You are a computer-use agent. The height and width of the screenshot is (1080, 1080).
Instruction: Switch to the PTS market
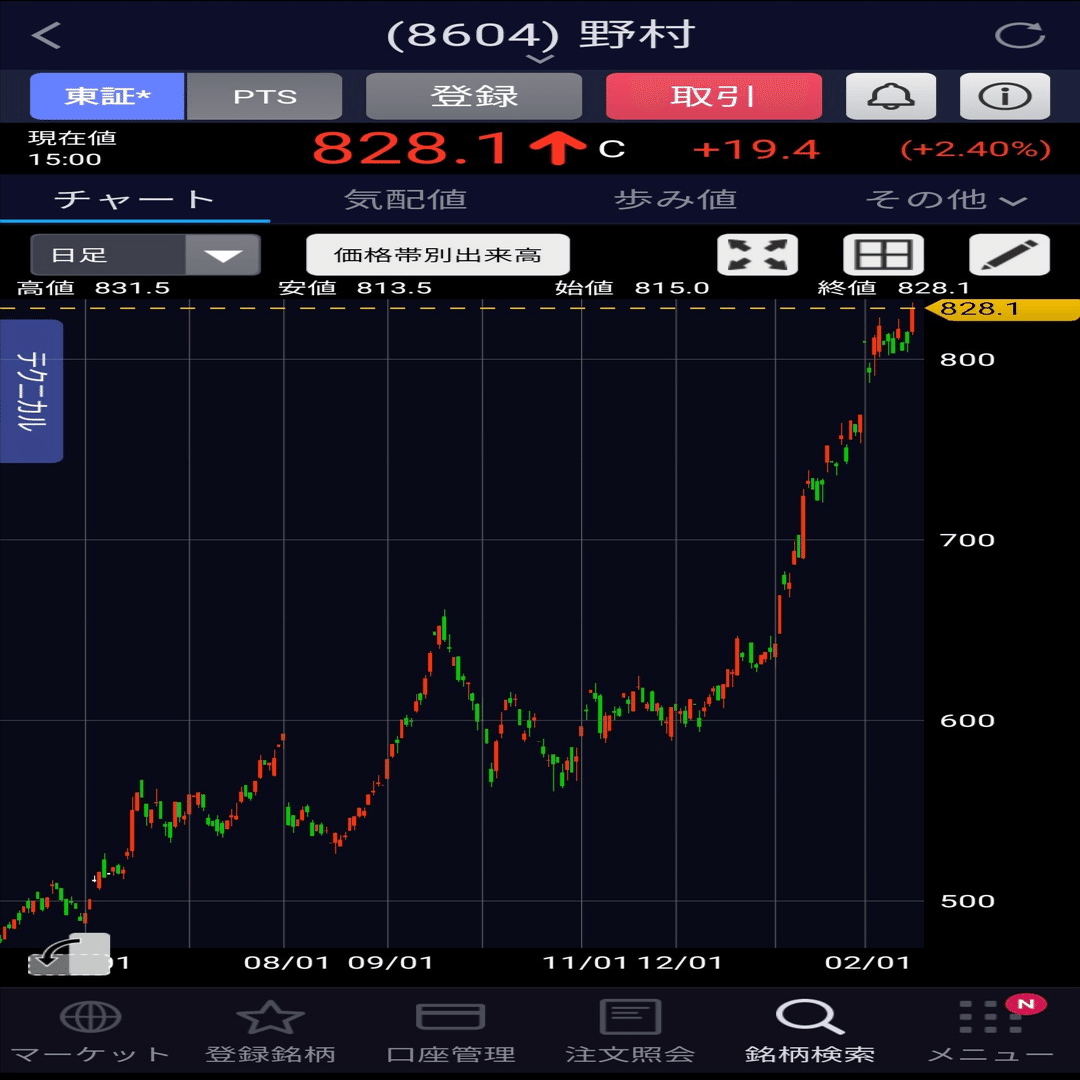coord(264,96)
